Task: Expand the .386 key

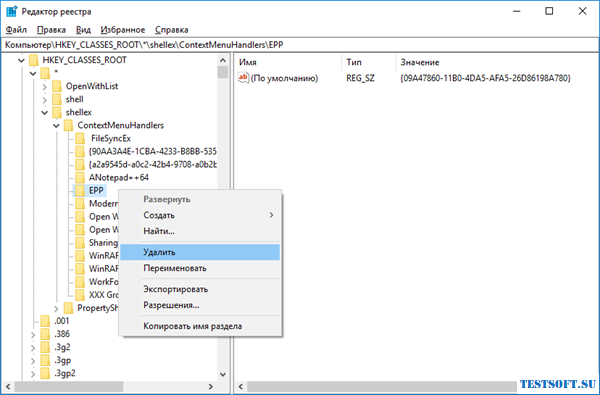Action: (33, 334)
